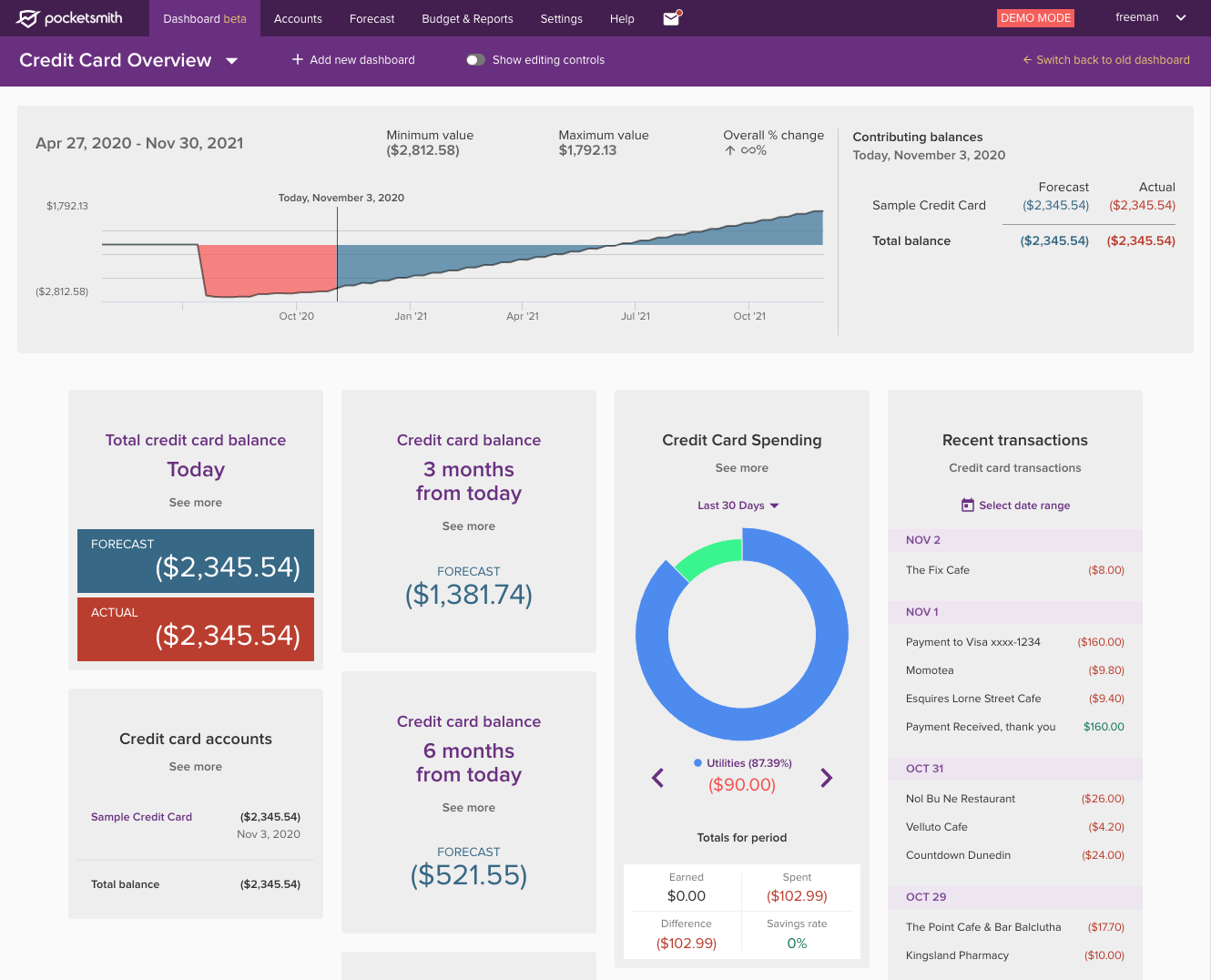Open the Forecast menu
Screen dimensions: 1211x980
(x=371, y=19)
